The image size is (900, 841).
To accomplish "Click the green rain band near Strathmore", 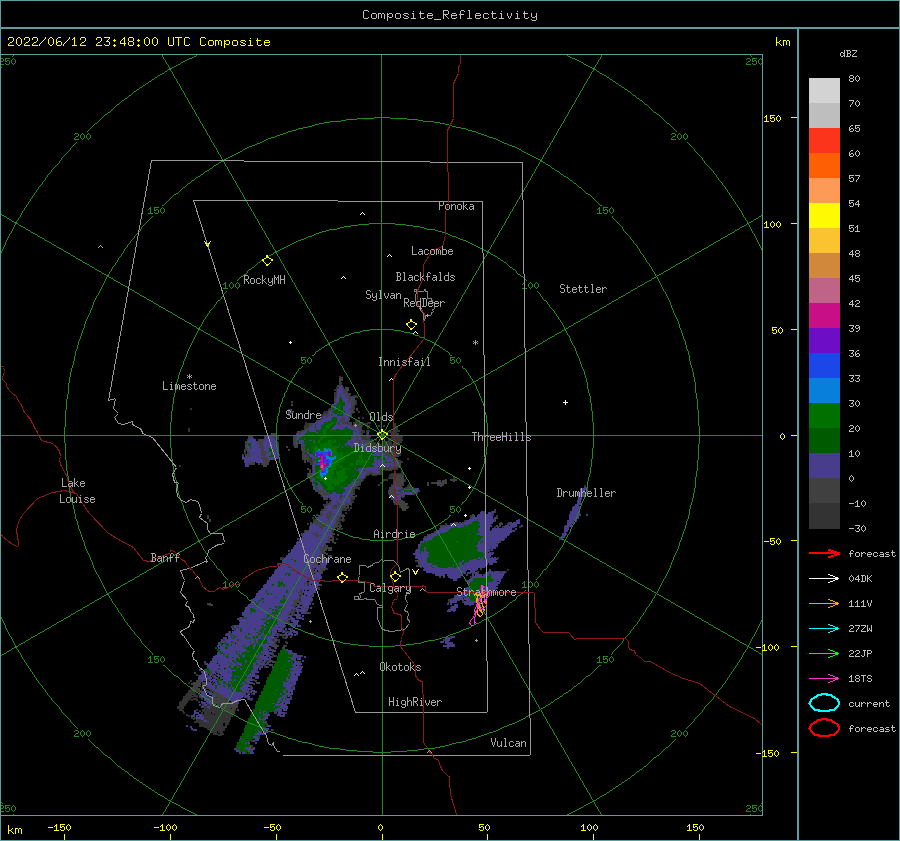I will (453, 545).
